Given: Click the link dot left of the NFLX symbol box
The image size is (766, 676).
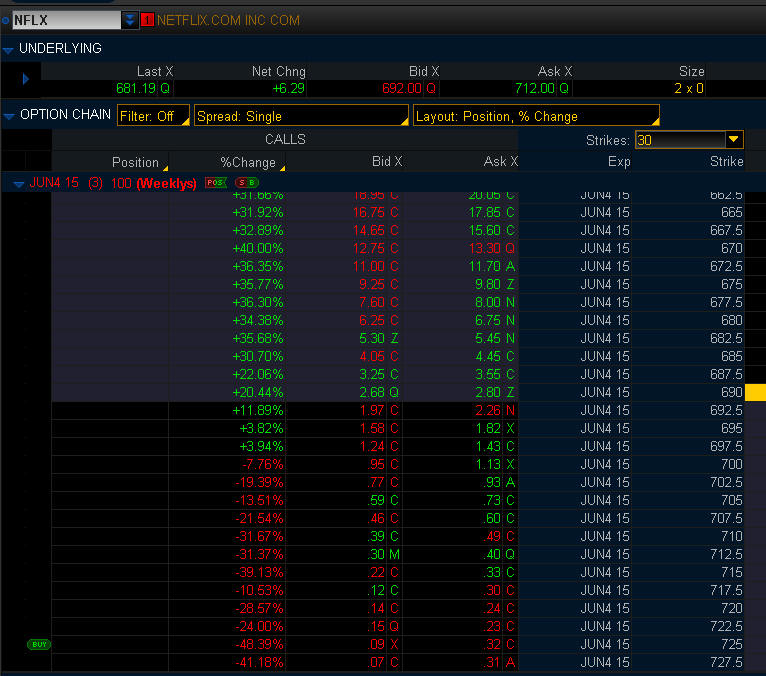Looking at the screenshot, I should [x=5, y=20].
